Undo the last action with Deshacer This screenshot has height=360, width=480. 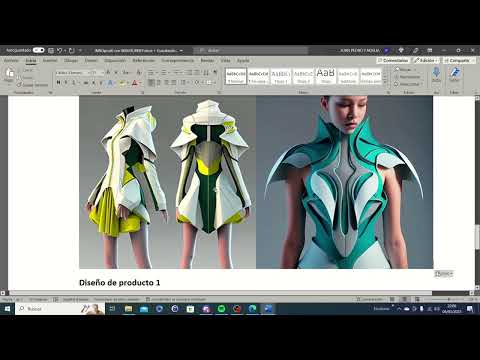click(x=59, y=50)
